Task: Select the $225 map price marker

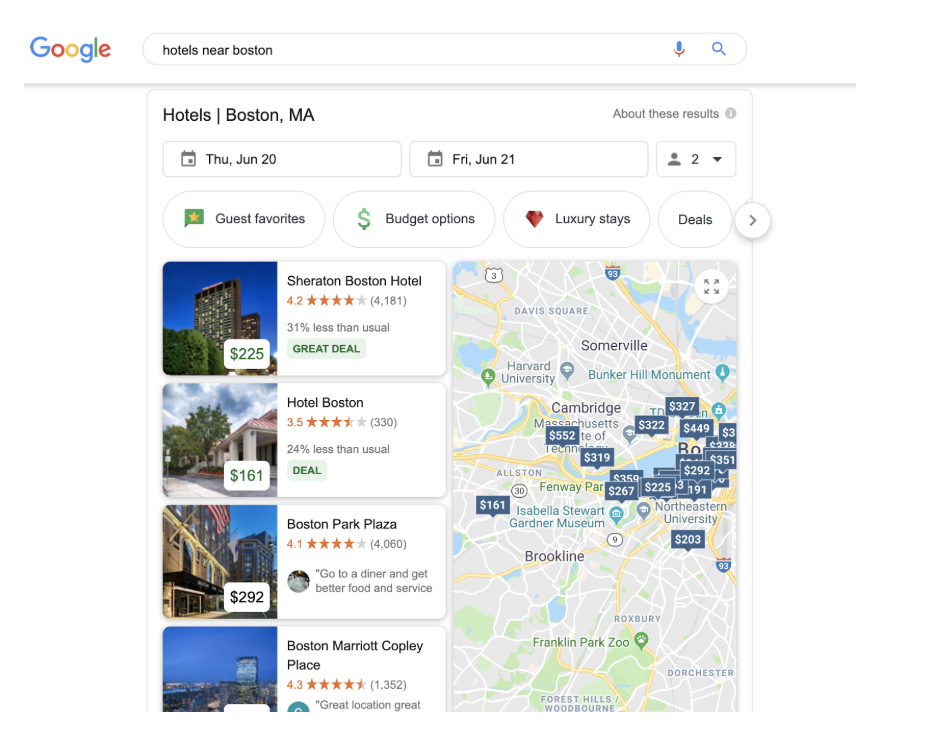Action: (658, 488)
